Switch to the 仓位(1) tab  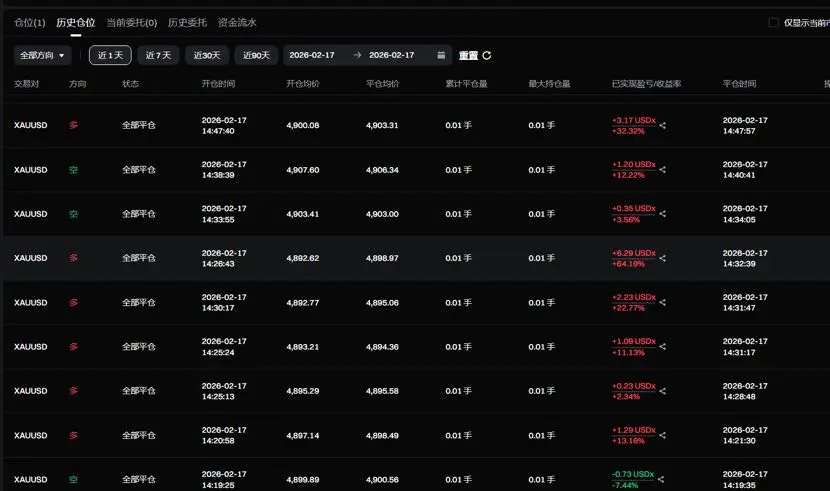pos(30,23)
